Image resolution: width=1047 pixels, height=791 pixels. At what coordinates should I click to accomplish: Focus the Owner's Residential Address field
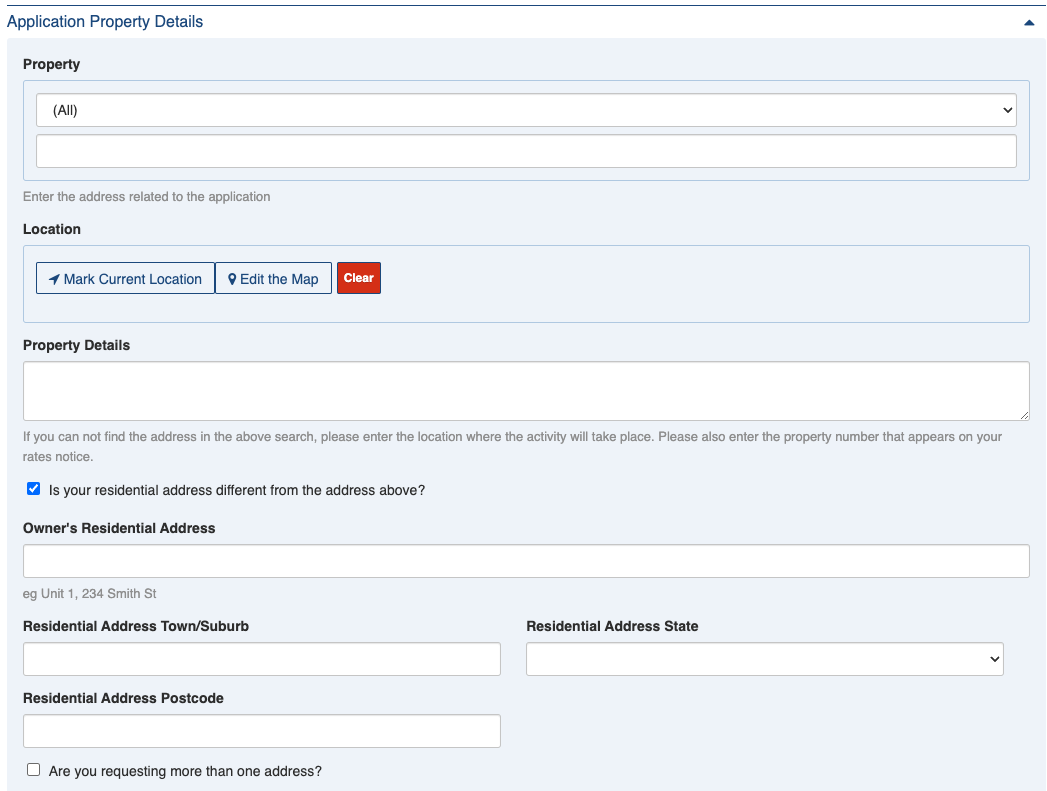(525, 561)
